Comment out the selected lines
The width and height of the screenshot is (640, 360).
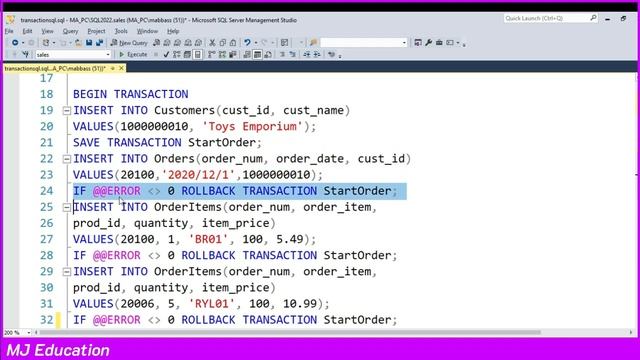click(282, 54)
